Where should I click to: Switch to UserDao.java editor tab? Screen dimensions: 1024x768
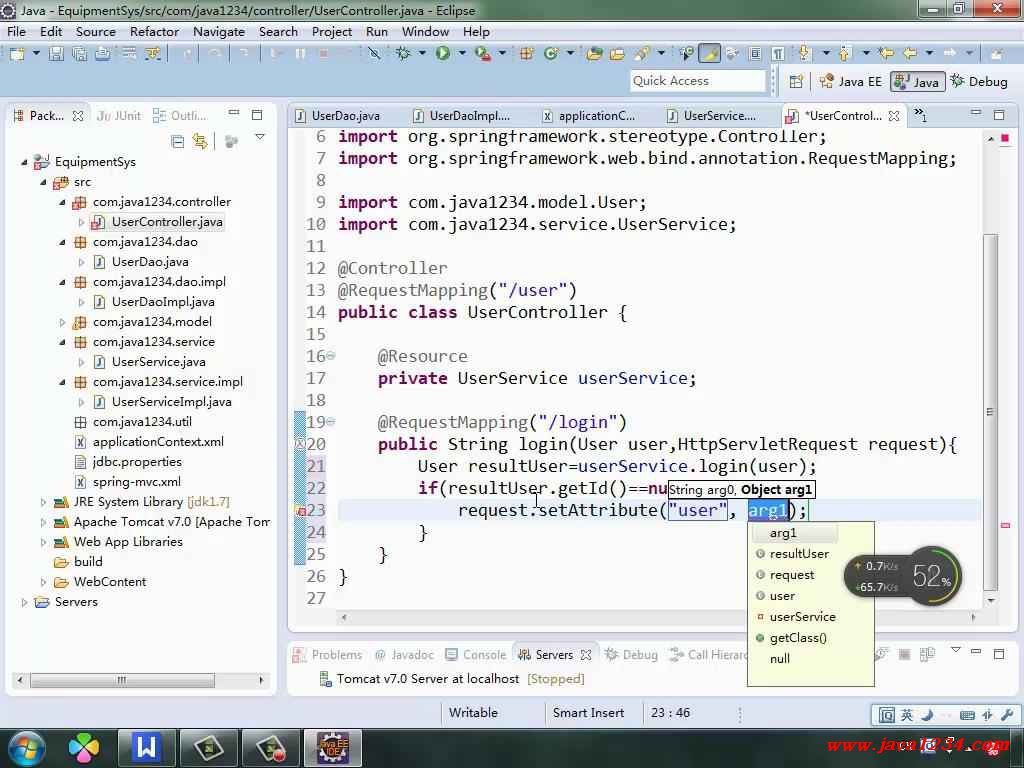[x=338, y=116]
